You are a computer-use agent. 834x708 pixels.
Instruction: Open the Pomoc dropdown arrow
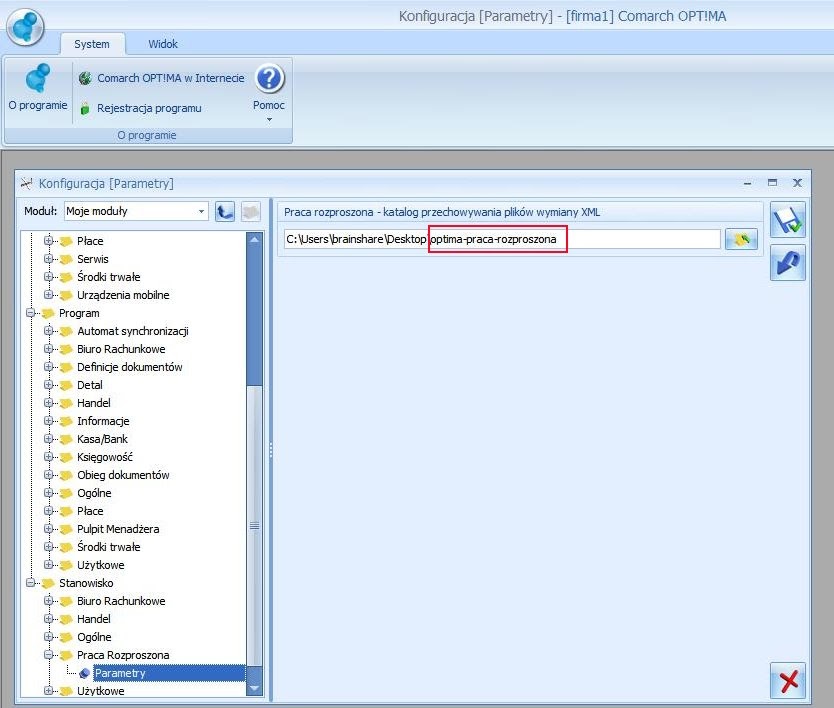(x=269, y=120)
